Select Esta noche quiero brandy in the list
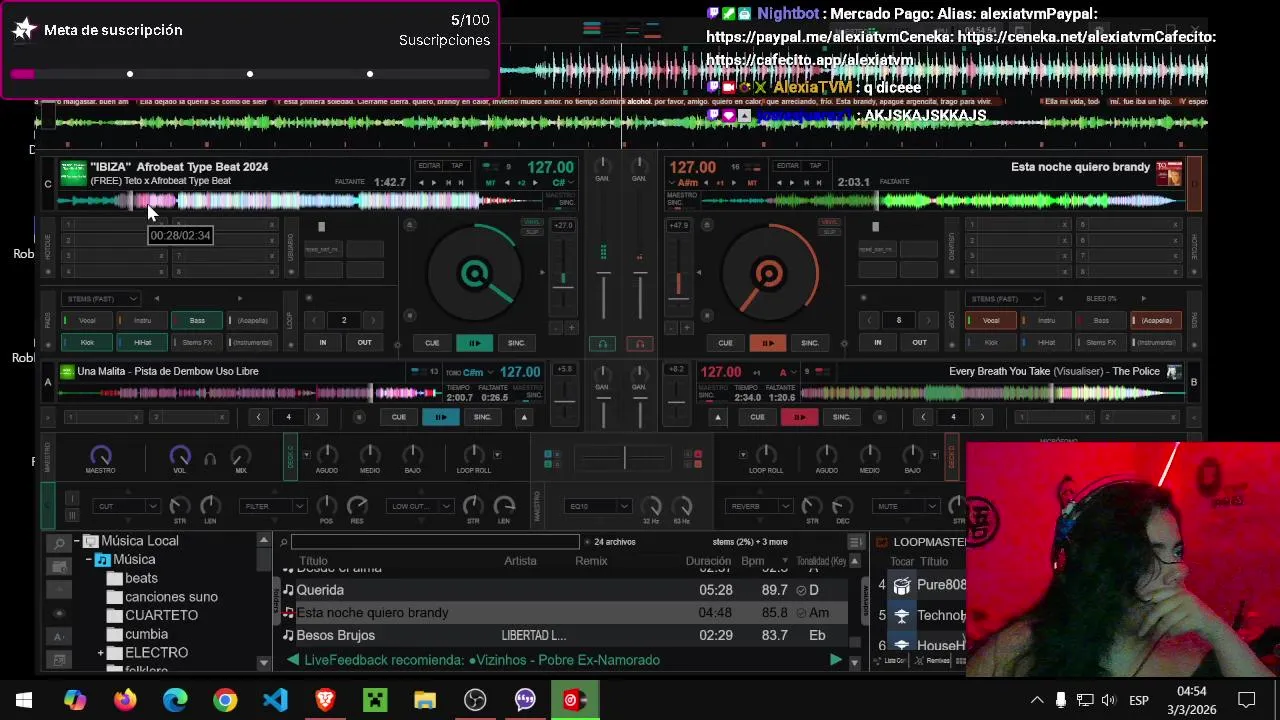Screen dimensions: 1280x720 click(565, 613)
